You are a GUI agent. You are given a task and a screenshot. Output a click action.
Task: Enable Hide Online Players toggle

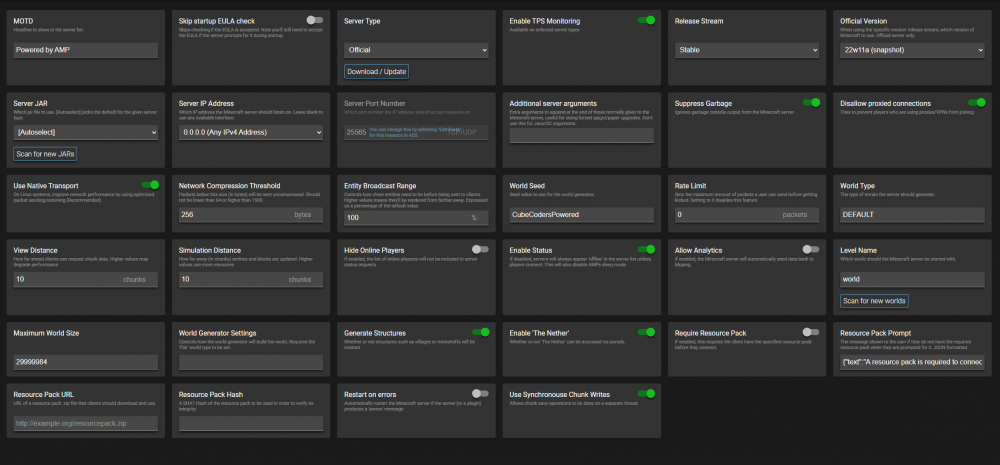[480, 249]
